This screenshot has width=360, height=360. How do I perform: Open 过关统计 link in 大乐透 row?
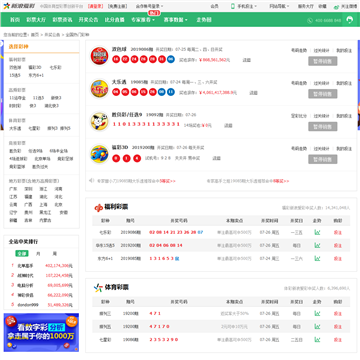pyautogui.click(x=321, y=83)
